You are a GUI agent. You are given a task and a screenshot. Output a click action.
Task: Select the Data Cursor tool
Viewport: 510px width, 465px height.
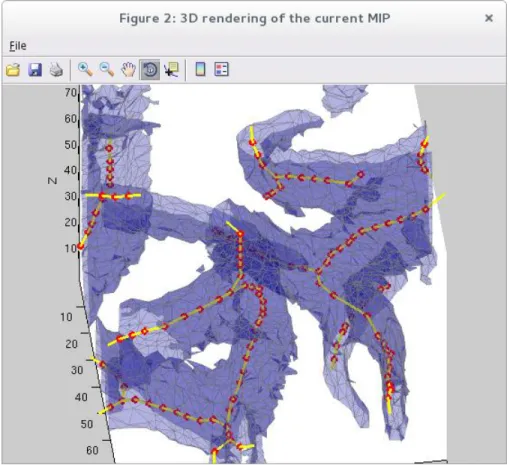coord(171,70)
